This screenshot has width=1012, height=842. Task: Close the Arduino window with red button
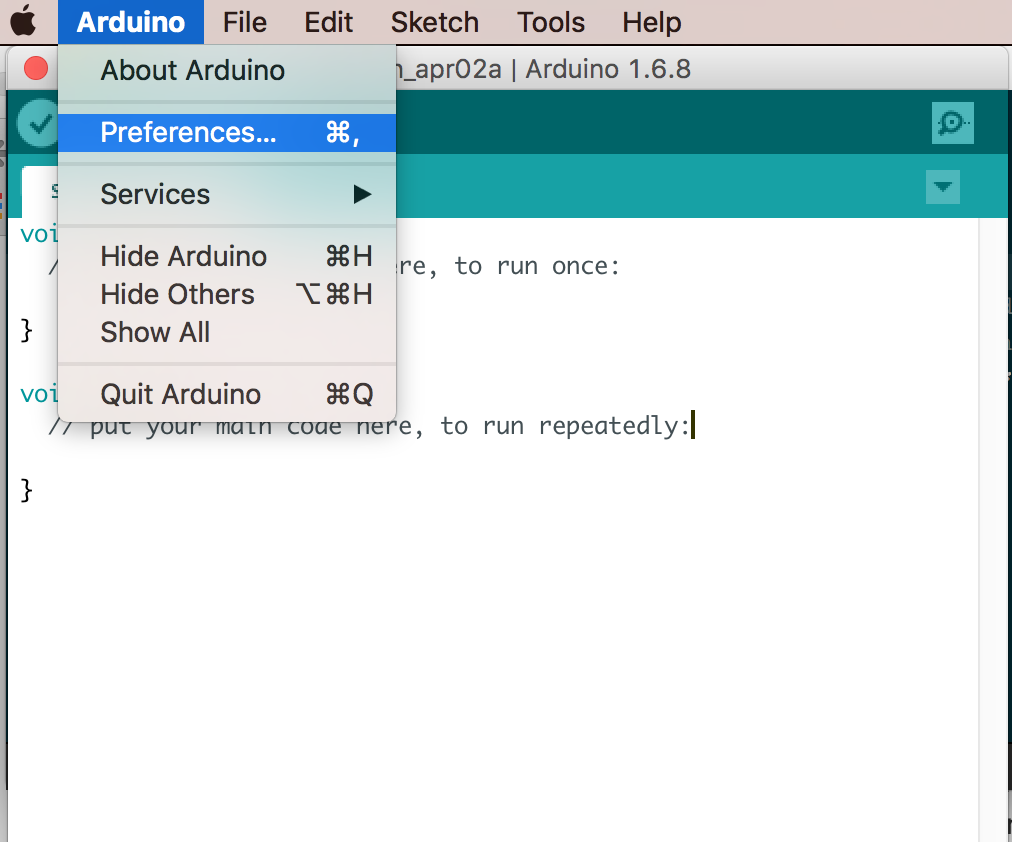[36, 69]
